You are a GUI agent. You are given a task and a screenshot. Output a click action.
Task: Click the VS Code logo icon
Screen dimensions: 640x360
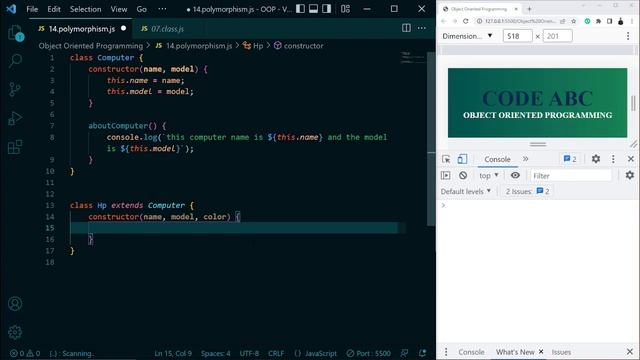(11, 9)
